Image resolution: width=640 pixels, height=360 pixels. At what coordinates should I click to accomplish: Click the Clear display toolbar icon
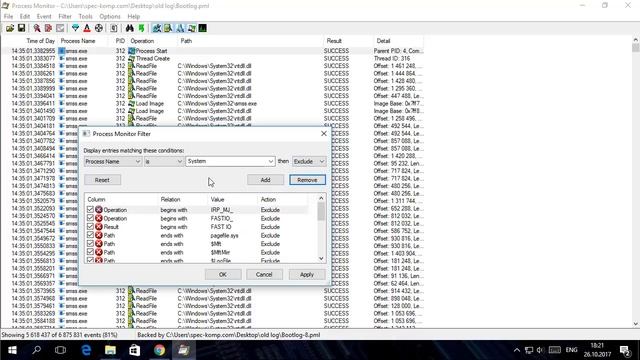tap(60, 28)
